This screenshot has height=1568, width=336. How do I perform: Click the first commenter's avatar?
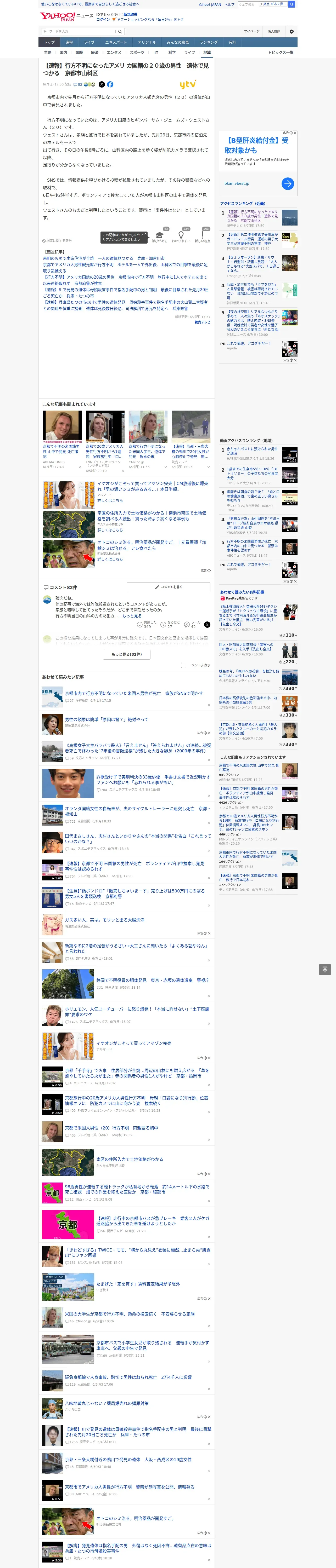tap(47, 599)
